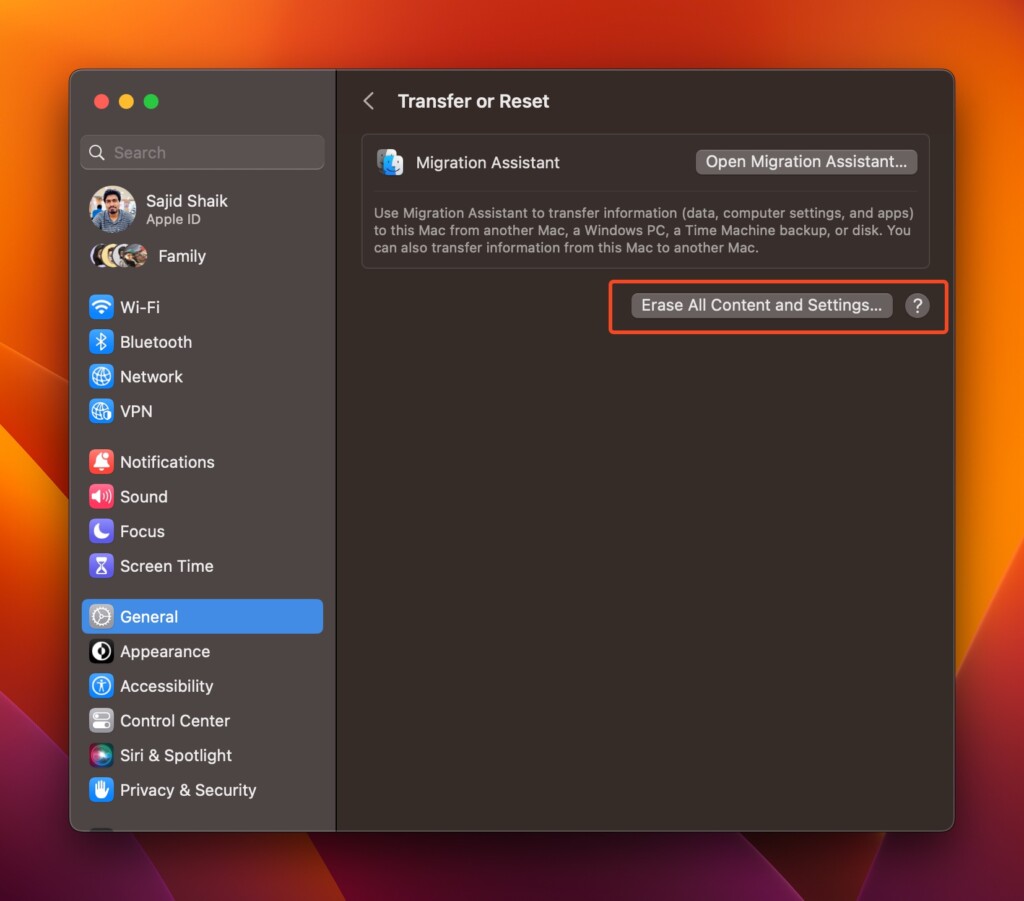
Task: Open Network settings via its globe icon
Action: coord(101,377)
